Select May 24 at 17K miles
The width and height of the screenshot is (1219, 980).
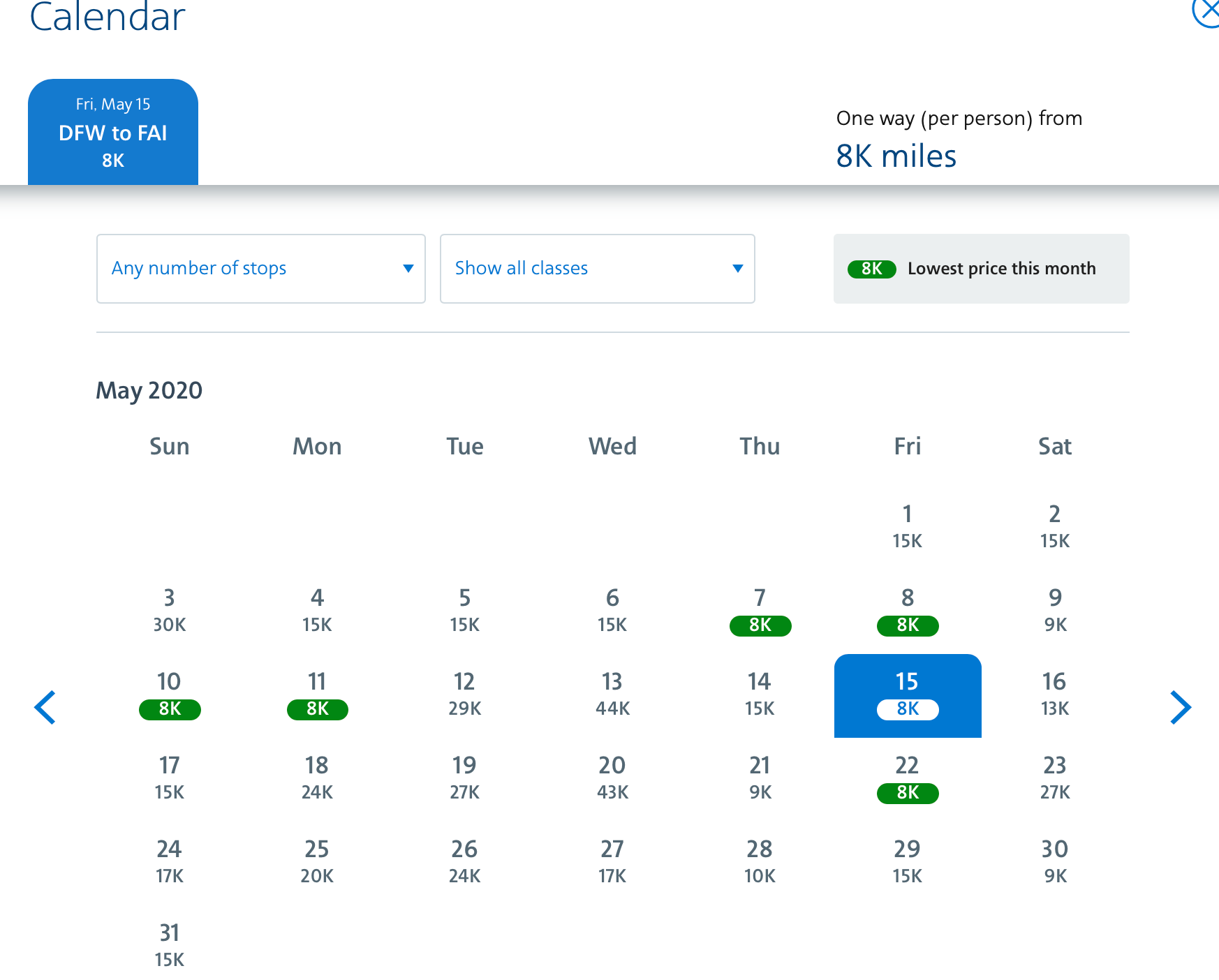[x=170, y=863]
